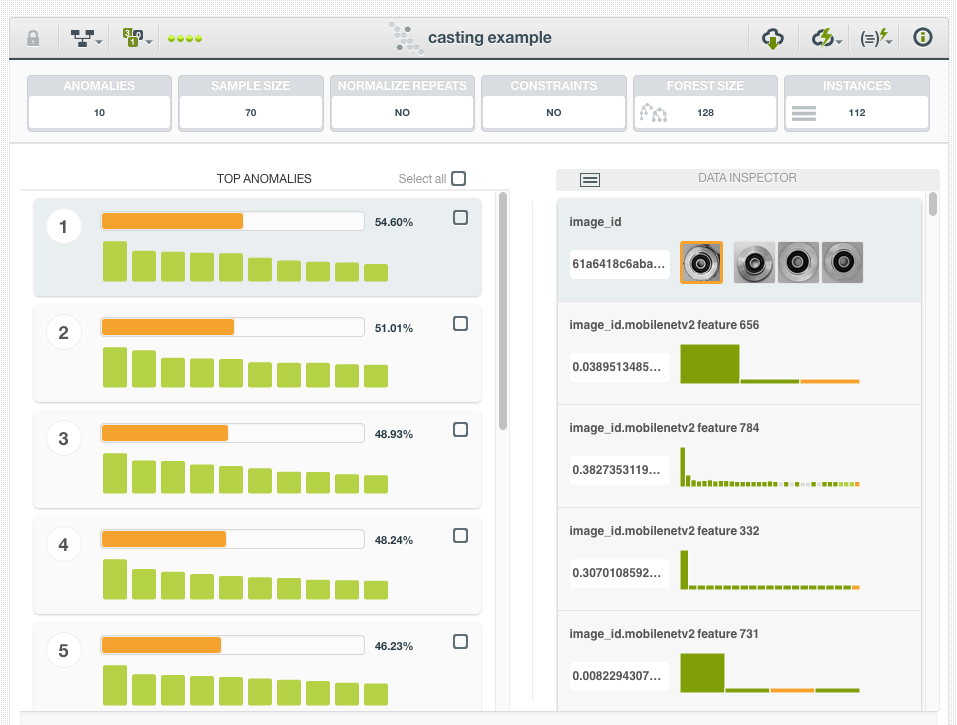957x725 pixels.
Task: Click the lock privacy icon
Action: [x=33, y=38]
